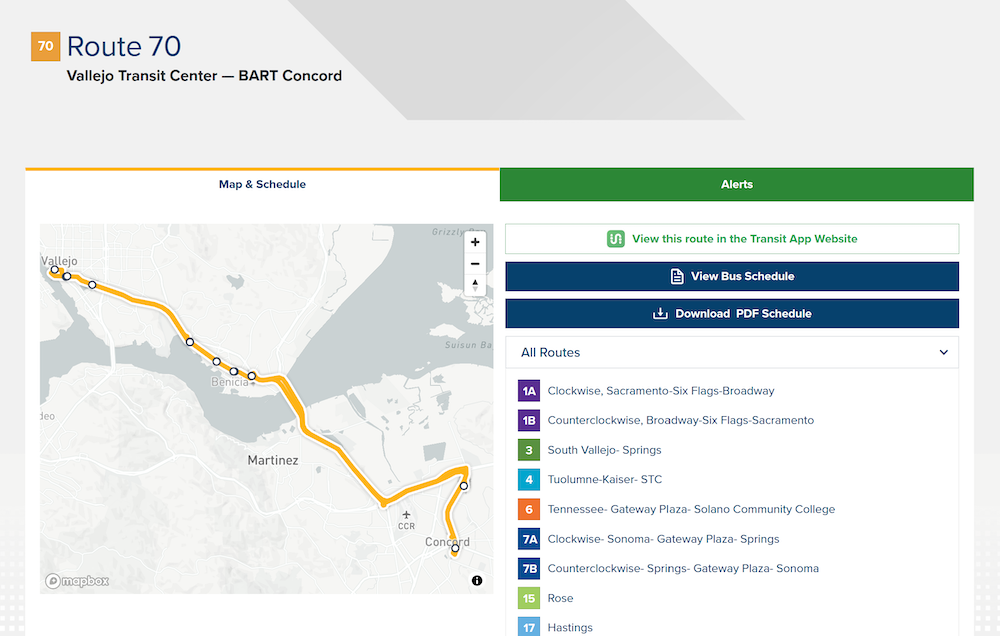1000x636 pixels.
Task: Switch to the Map & Schedule tab
Action: (x=262, y=184)
